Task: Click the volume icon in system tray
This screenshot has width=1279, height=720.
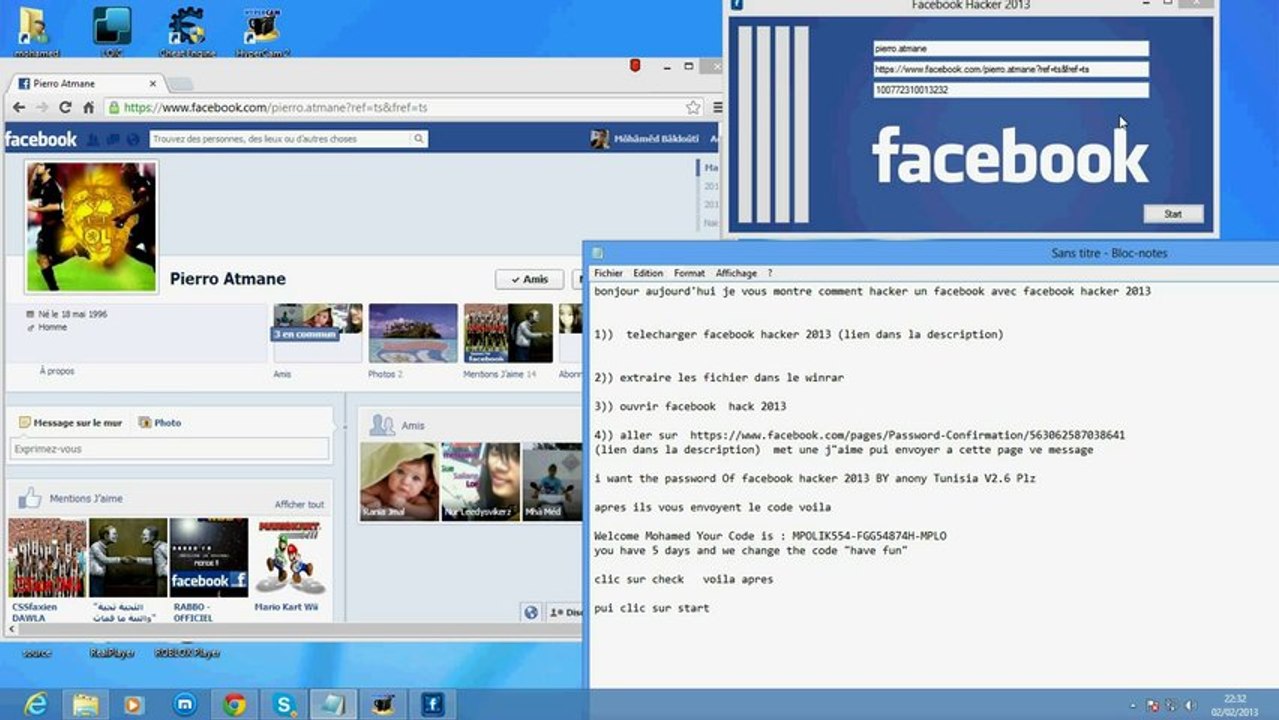Action: [x=1191, y=705]
